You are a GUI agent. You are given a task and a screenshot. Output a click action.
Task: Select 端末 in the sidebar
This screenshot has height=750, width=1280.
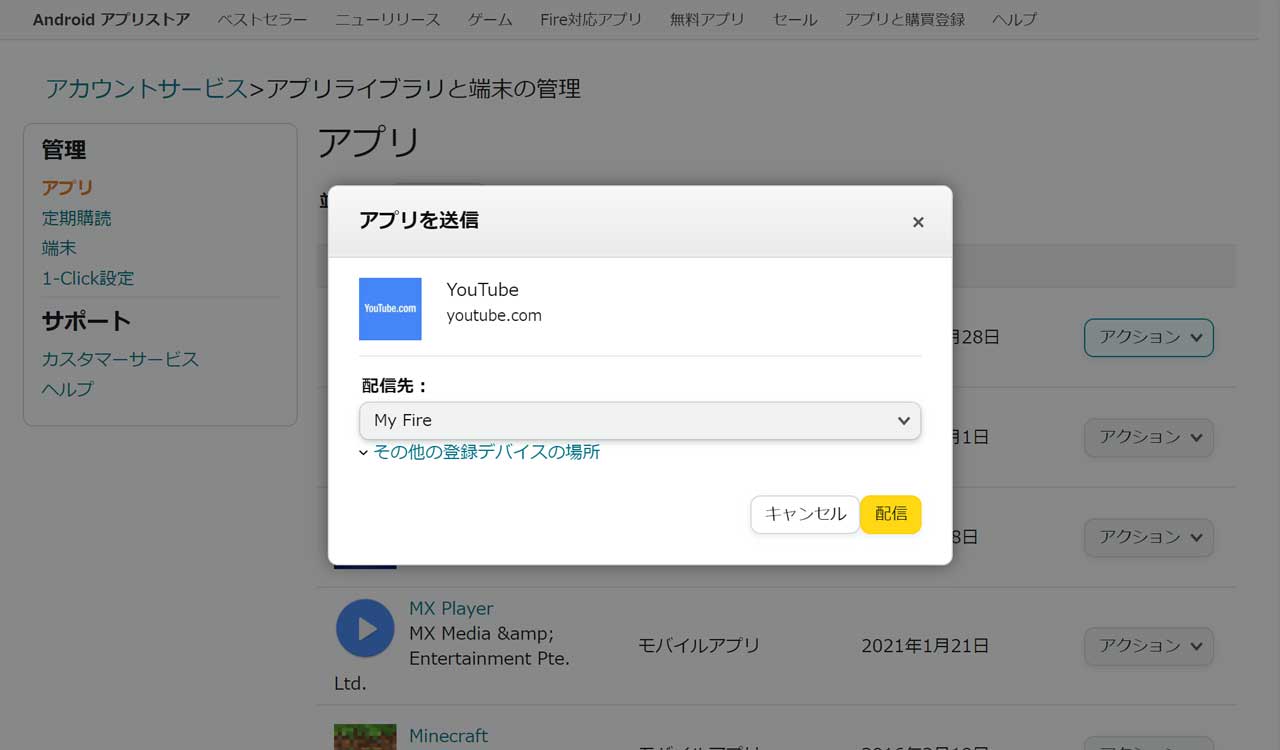(x=59, y=248)
